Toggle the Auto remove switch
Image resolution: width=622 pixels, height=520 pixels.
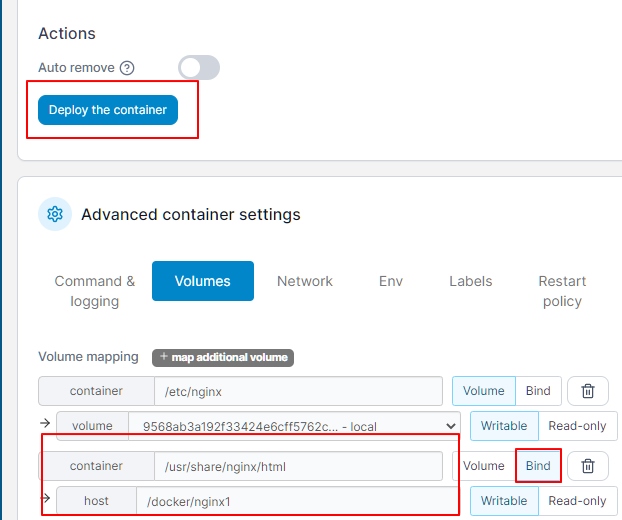coord(199,67)
